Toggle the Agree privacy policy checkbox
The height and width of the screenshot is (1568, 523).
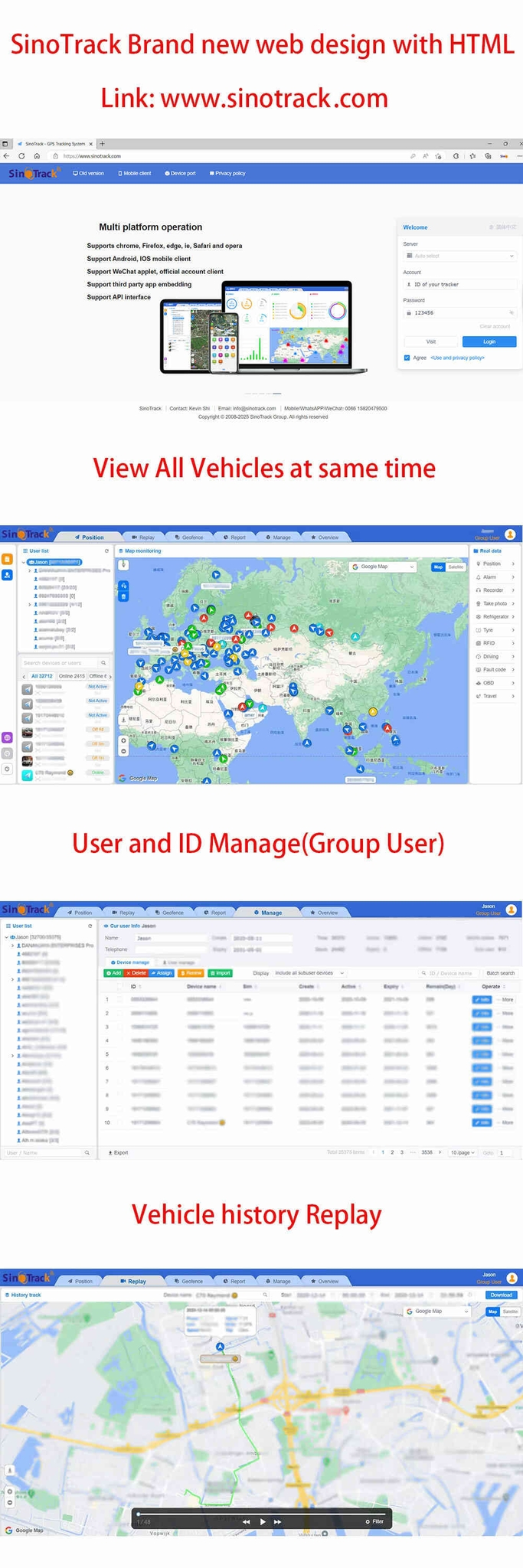tap(407, 358)
